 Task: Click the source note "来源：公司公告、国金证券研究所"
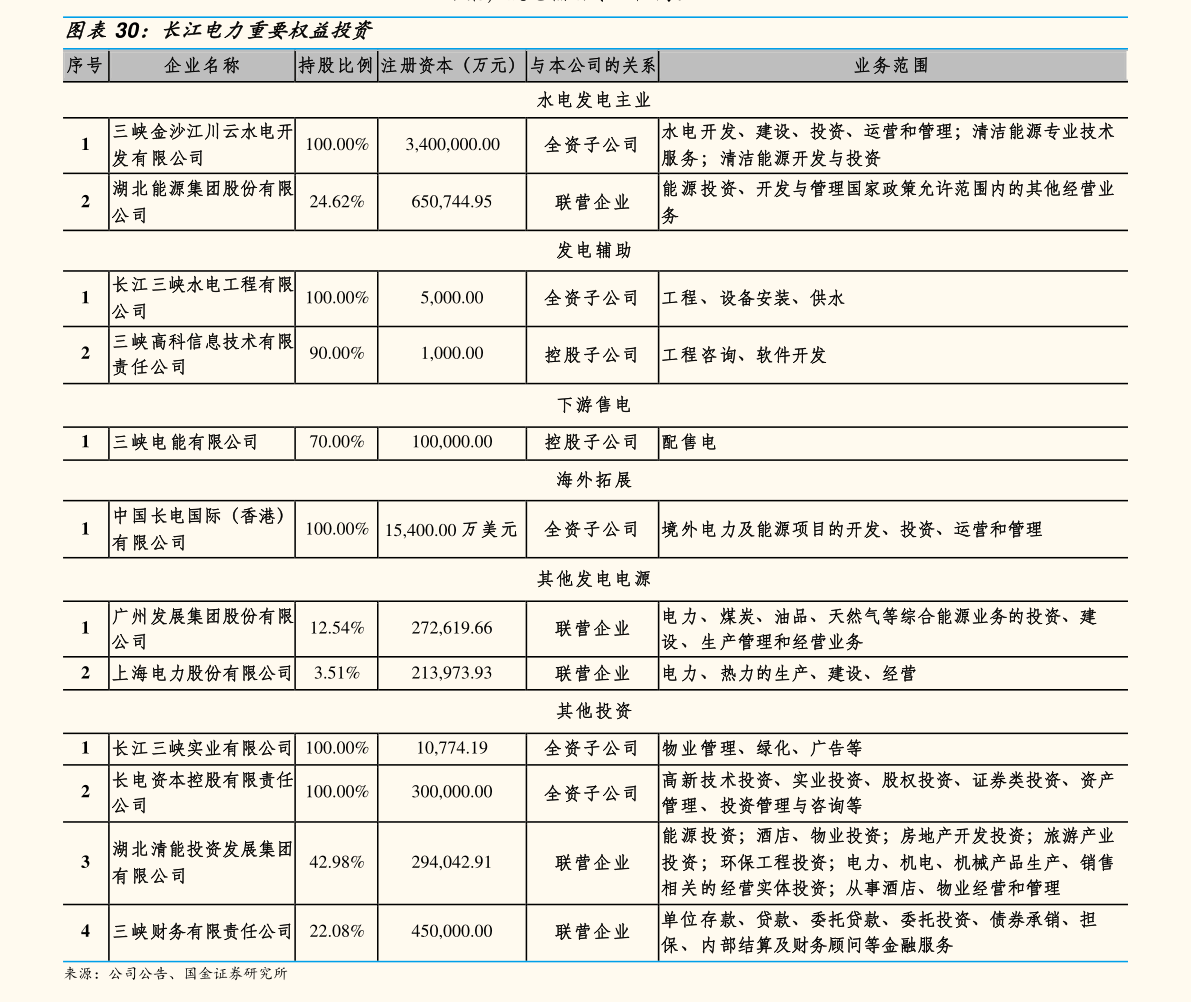pos(176,973)
